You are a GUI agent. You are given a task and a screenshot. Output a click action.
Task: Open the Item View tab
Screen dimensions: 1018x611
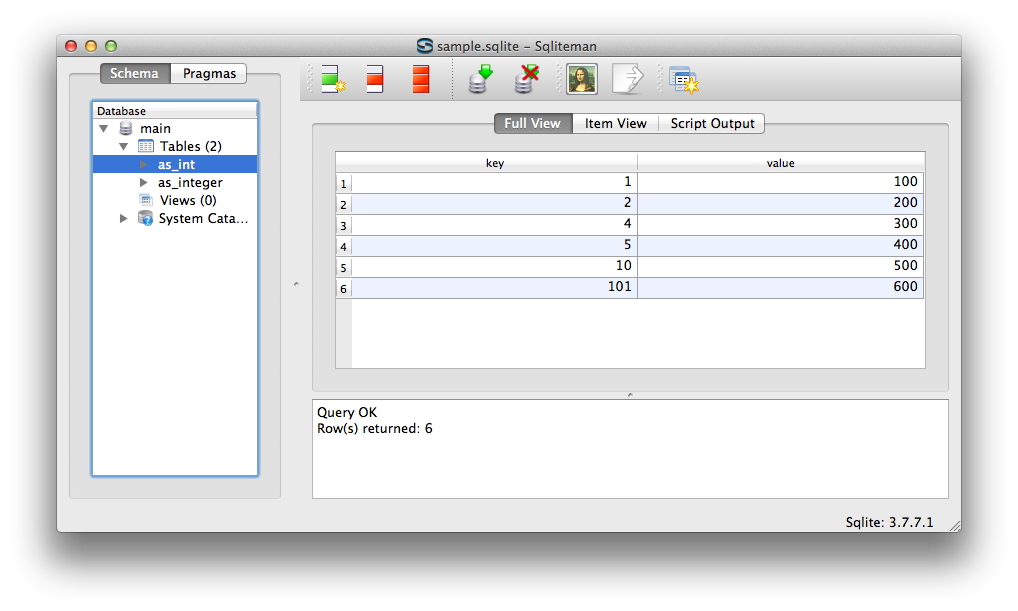pos(615,123)
